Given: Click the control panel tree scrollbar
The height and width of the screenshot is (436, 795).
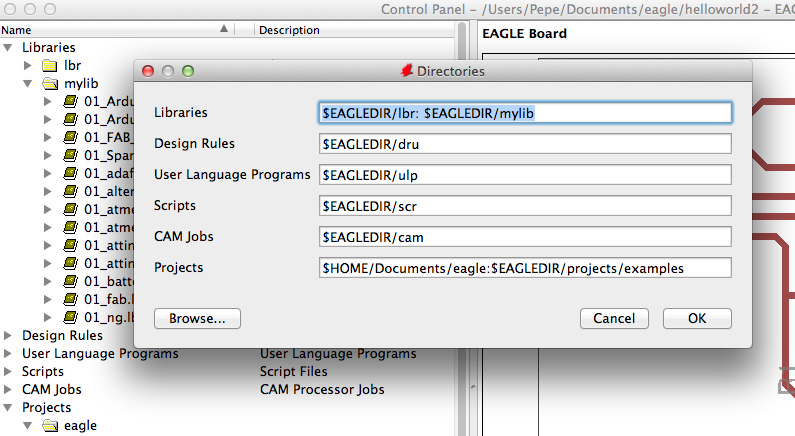Looking at the screenshot, I should coord(462,228).
